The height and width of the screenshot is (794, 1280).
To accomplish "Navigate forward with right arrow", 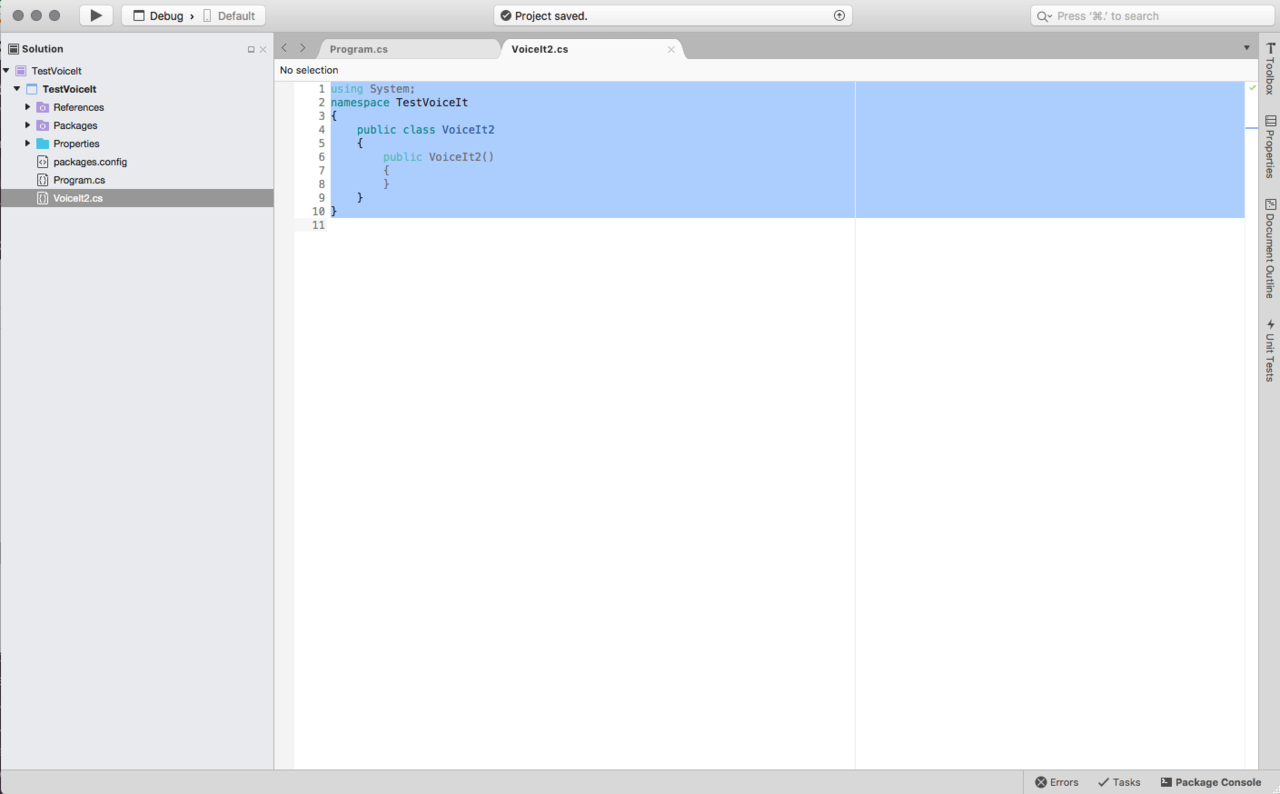I will click(x=303, y=48).
